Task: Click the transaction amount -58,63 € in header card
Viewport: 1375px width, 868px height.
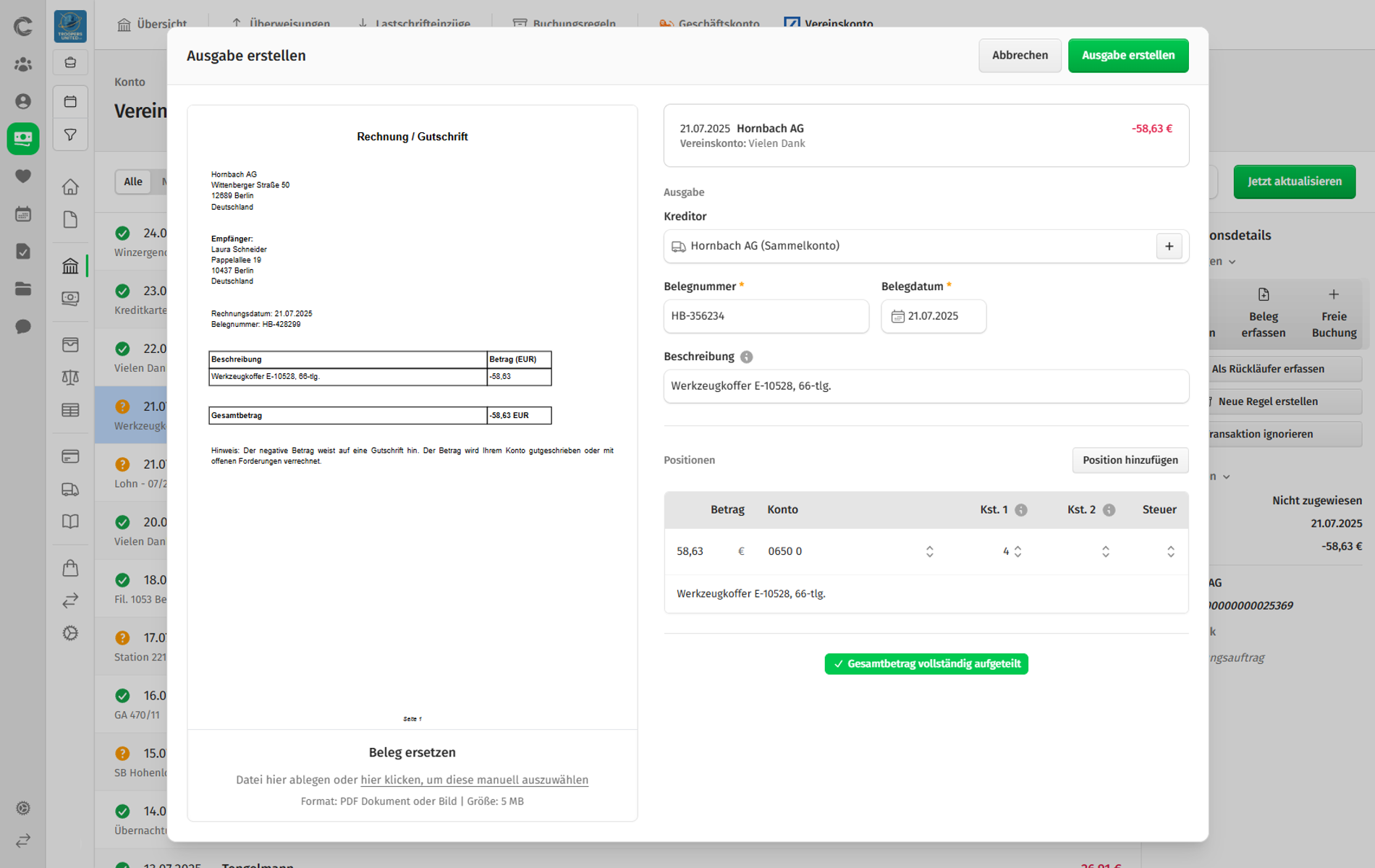Action: (1151, 129)
